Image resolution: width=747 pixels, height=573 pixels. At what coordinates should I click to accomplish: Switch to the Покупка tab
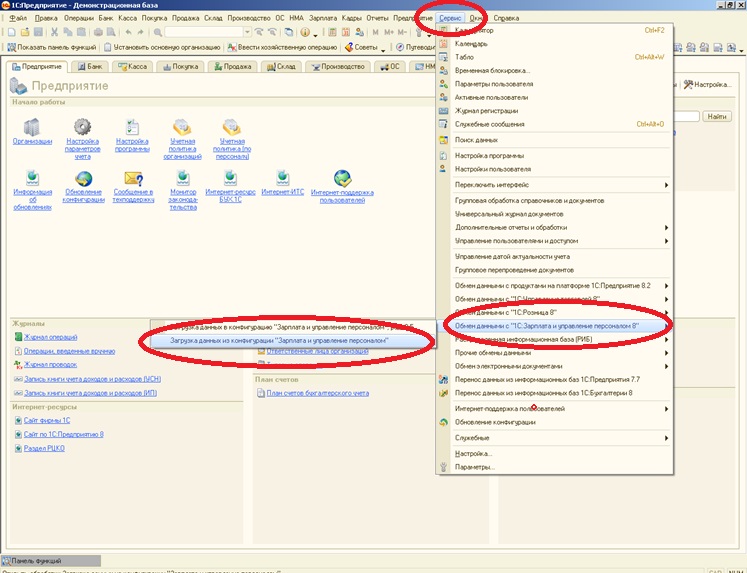[x=181, y=67]
